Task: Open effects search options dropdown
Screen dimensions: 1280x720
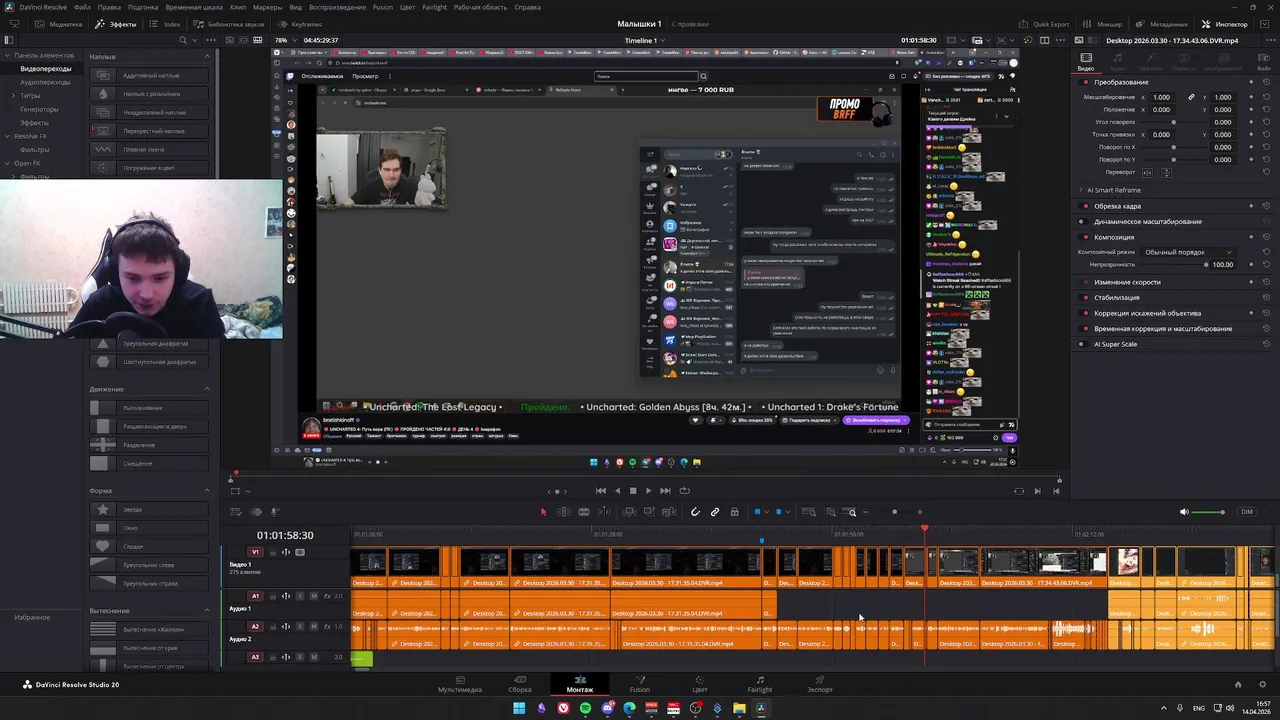Action: [x=195, y=40]
